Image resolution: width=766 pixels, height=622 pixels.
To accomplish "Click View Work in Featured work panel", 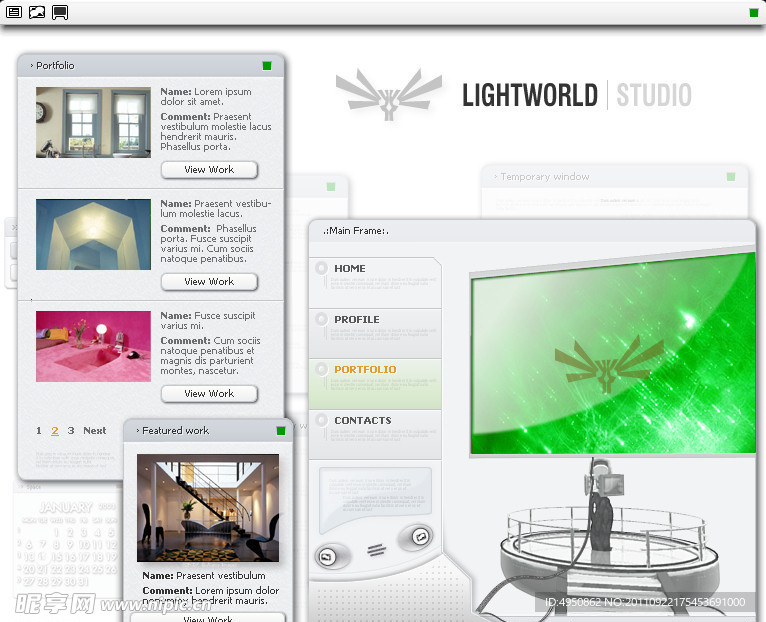I will (208, 618).
